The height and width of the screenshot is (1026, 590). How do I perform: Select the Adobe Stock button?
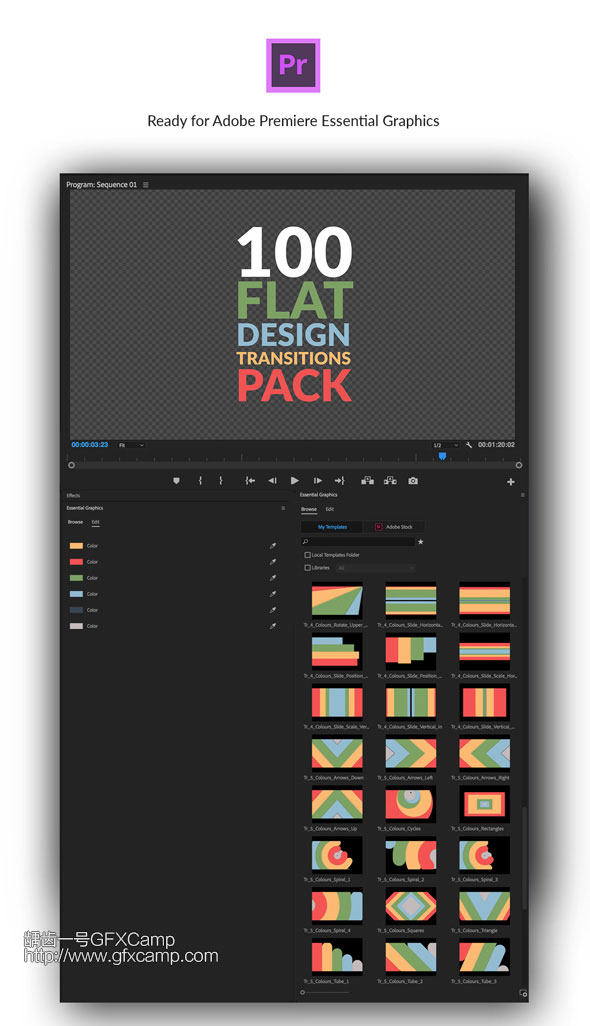[394, 527]
